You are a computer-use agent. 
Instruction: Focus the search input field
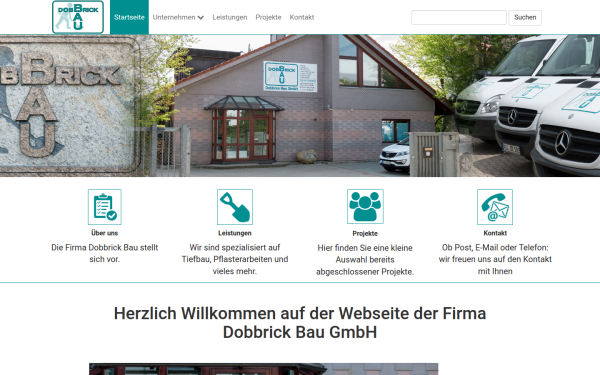tap(459, 18)
